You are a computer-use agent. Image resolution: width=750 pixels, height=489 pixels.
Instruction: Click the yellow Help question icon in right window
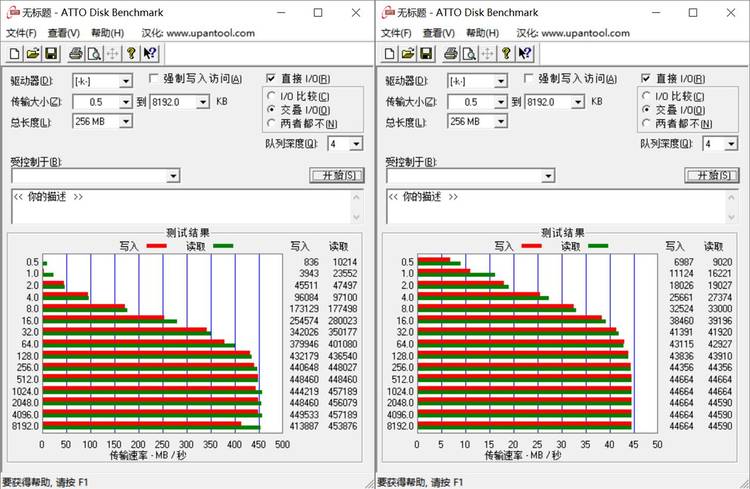(x=506, y=53)
